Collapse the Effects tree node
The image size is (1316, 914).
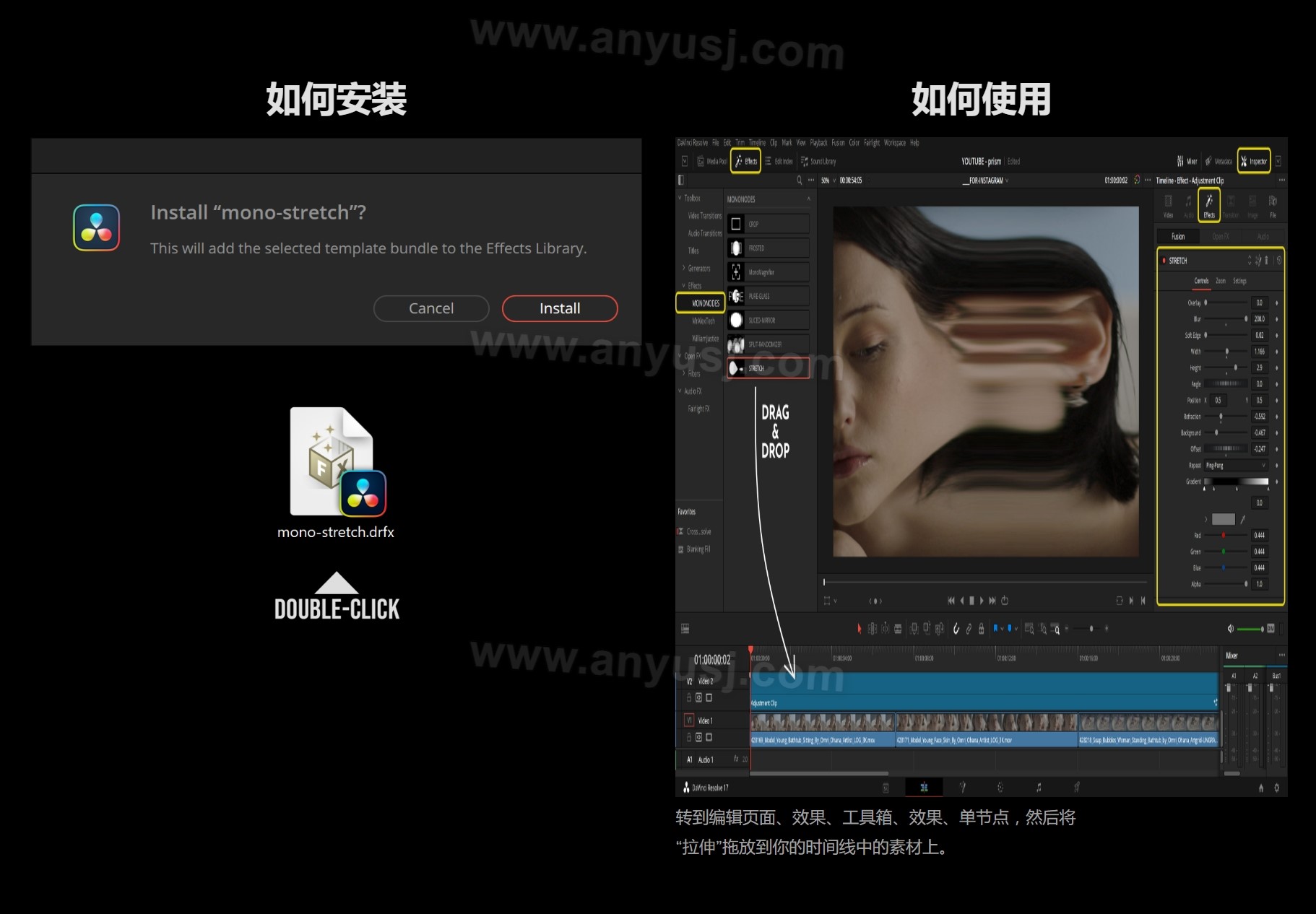pyautogui.click(x=684, y=286)
